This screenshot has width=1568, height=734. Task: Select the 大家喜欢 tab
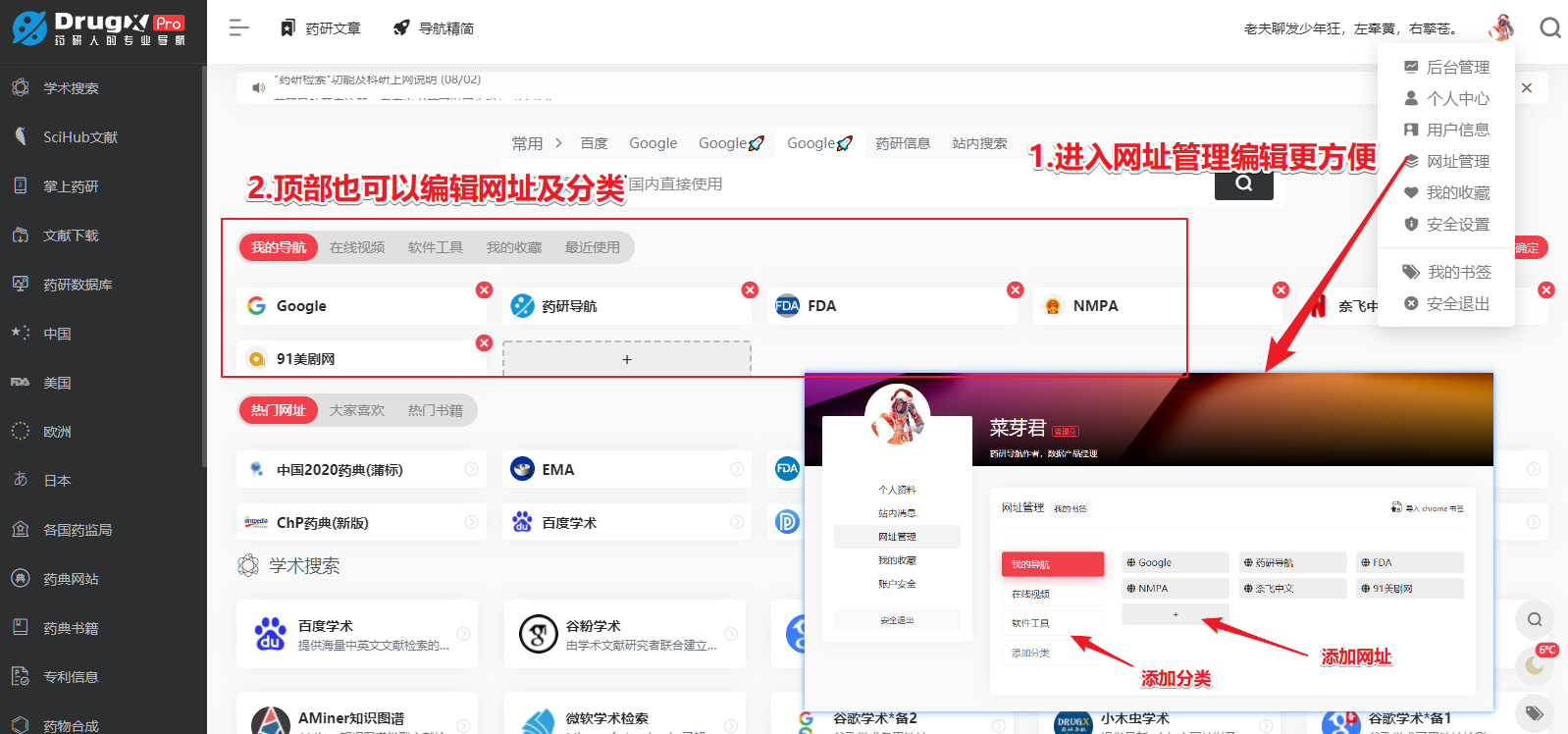point(357,410)
